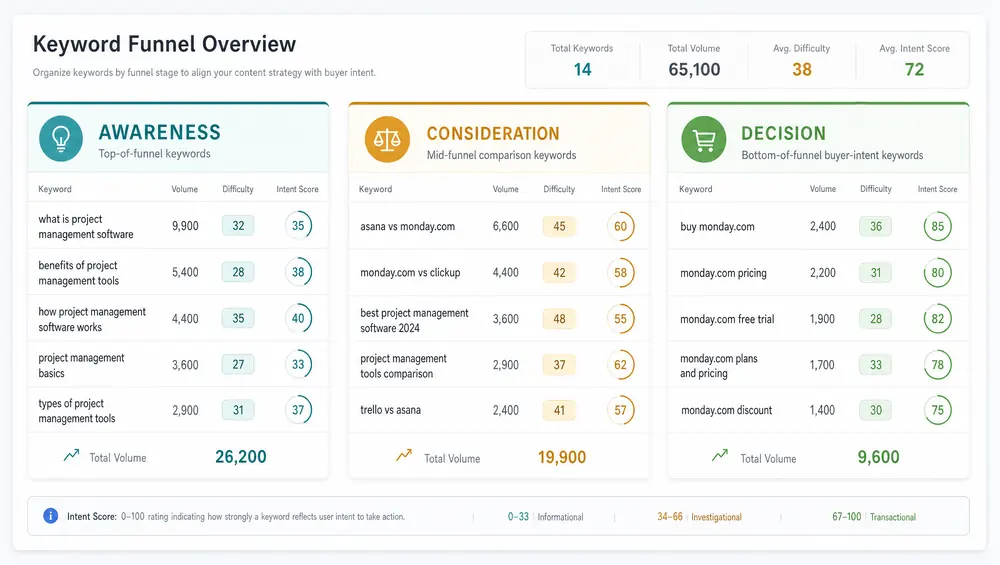Click intent score ring 75 for 'monday.com discount'

(x=938, y=410)
